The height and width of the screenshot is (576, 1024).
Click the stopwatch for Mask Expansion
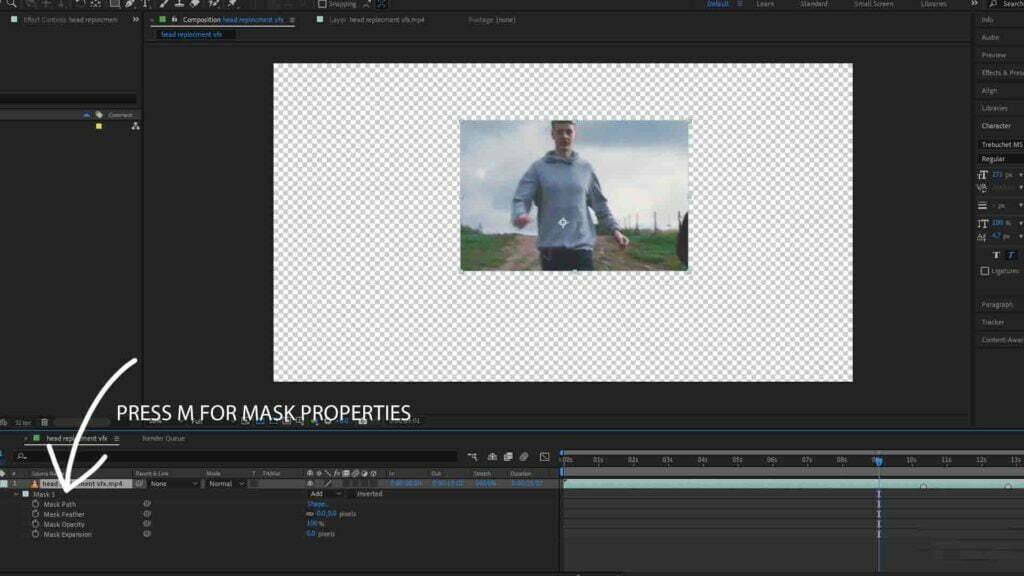point(35,534)
